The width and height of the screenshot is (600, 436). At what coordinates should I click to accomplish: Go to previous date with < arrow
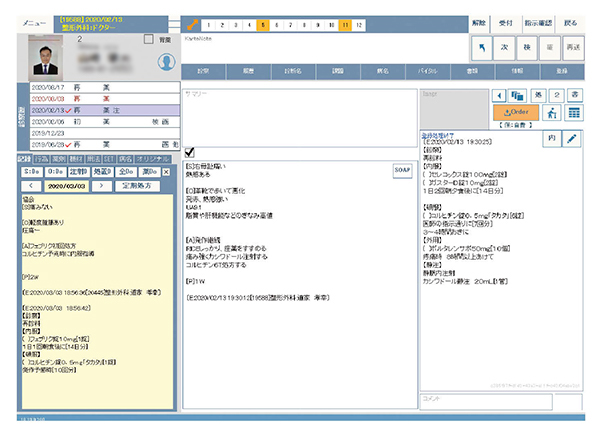31,185
